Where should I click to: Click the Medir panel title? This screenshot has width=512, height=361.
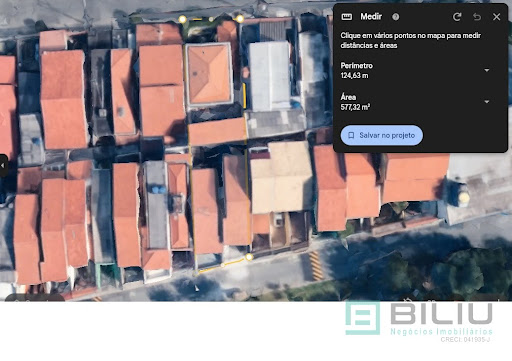[x=371, y=17]
